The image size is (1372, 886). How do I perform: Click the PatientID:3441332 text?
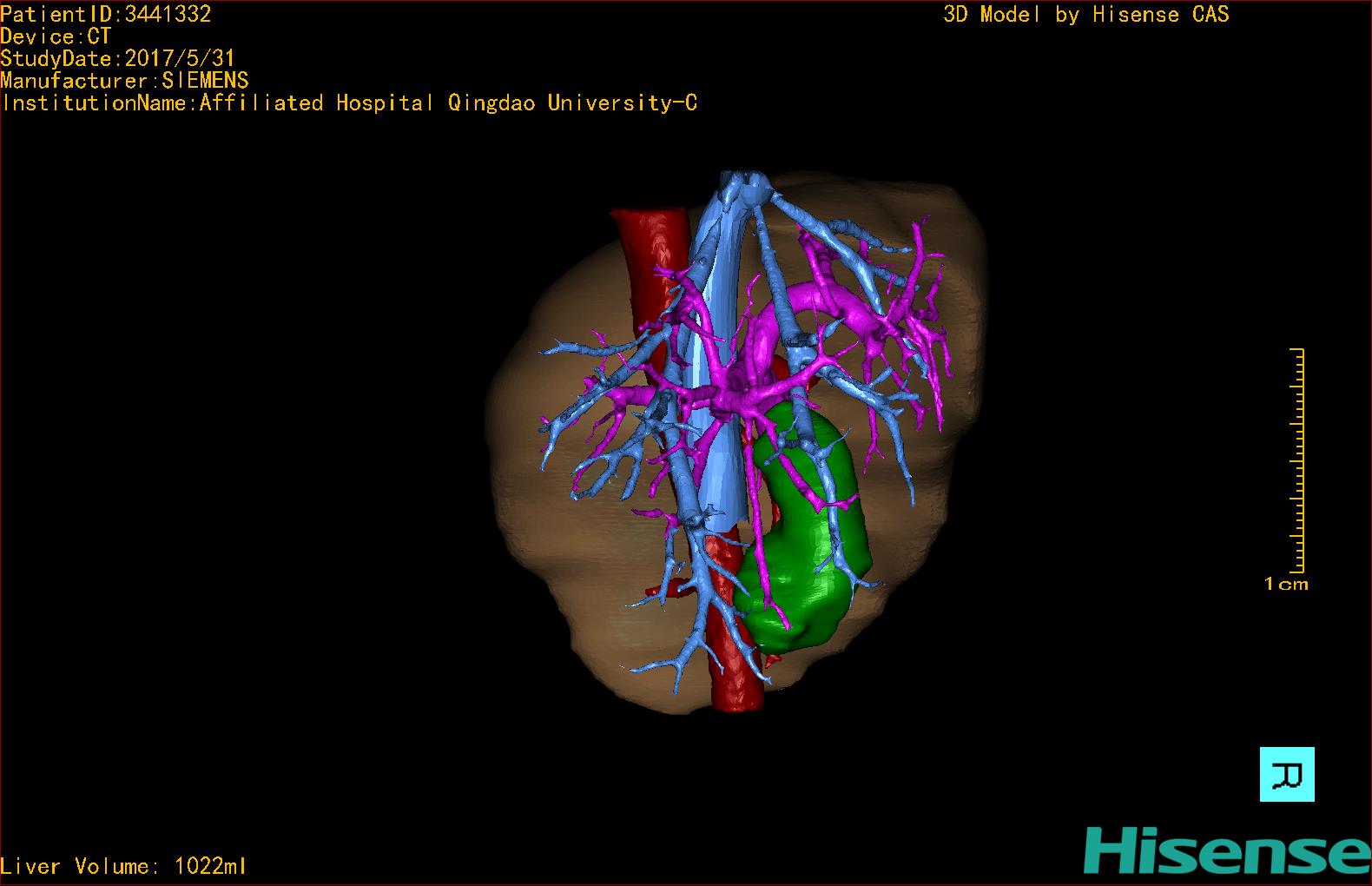pos(106,14)
